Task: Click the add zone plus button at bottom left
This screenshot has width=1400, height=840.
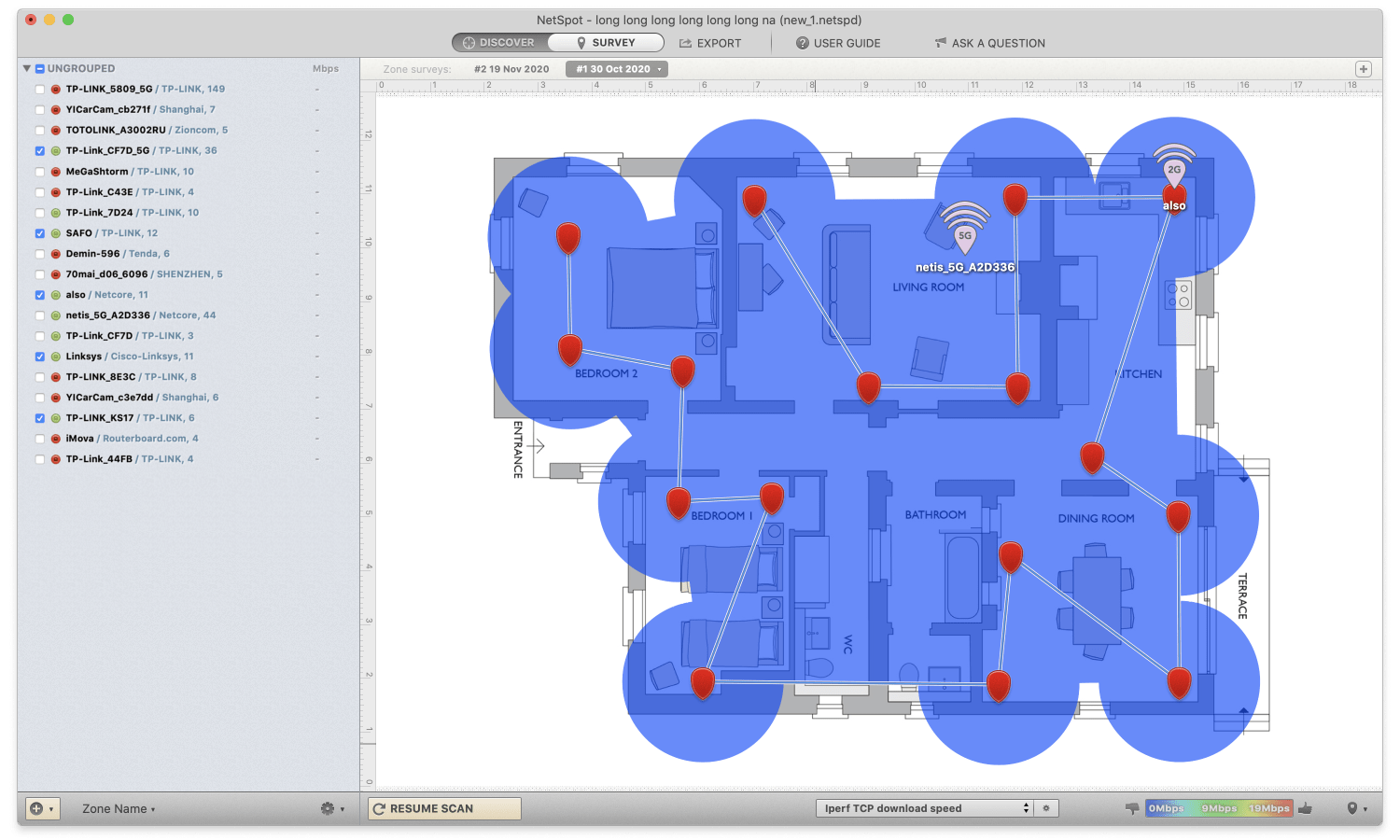Action: click(x=43, y=808)
